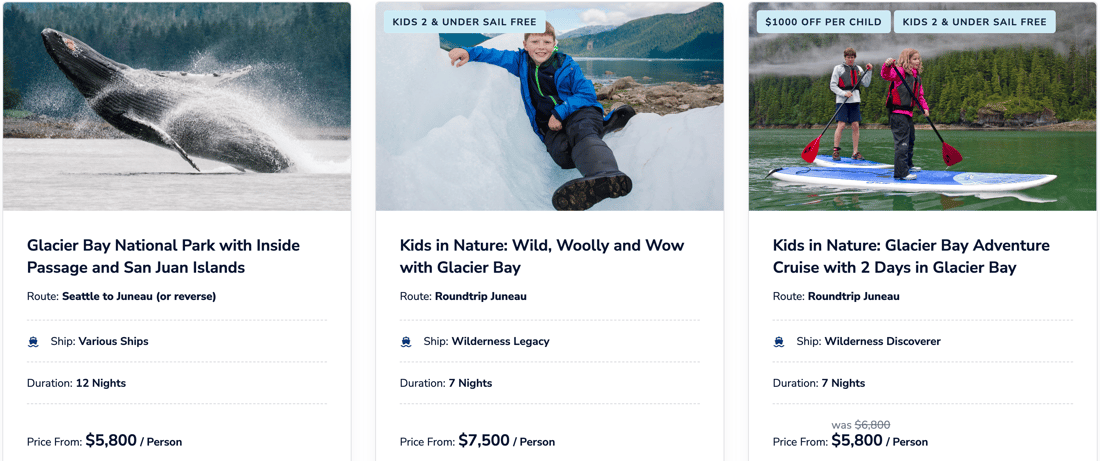Click the $5,800 price on whale card
Image resolution: width=1100 pixels, height=461 pixels.
[111, 441]
